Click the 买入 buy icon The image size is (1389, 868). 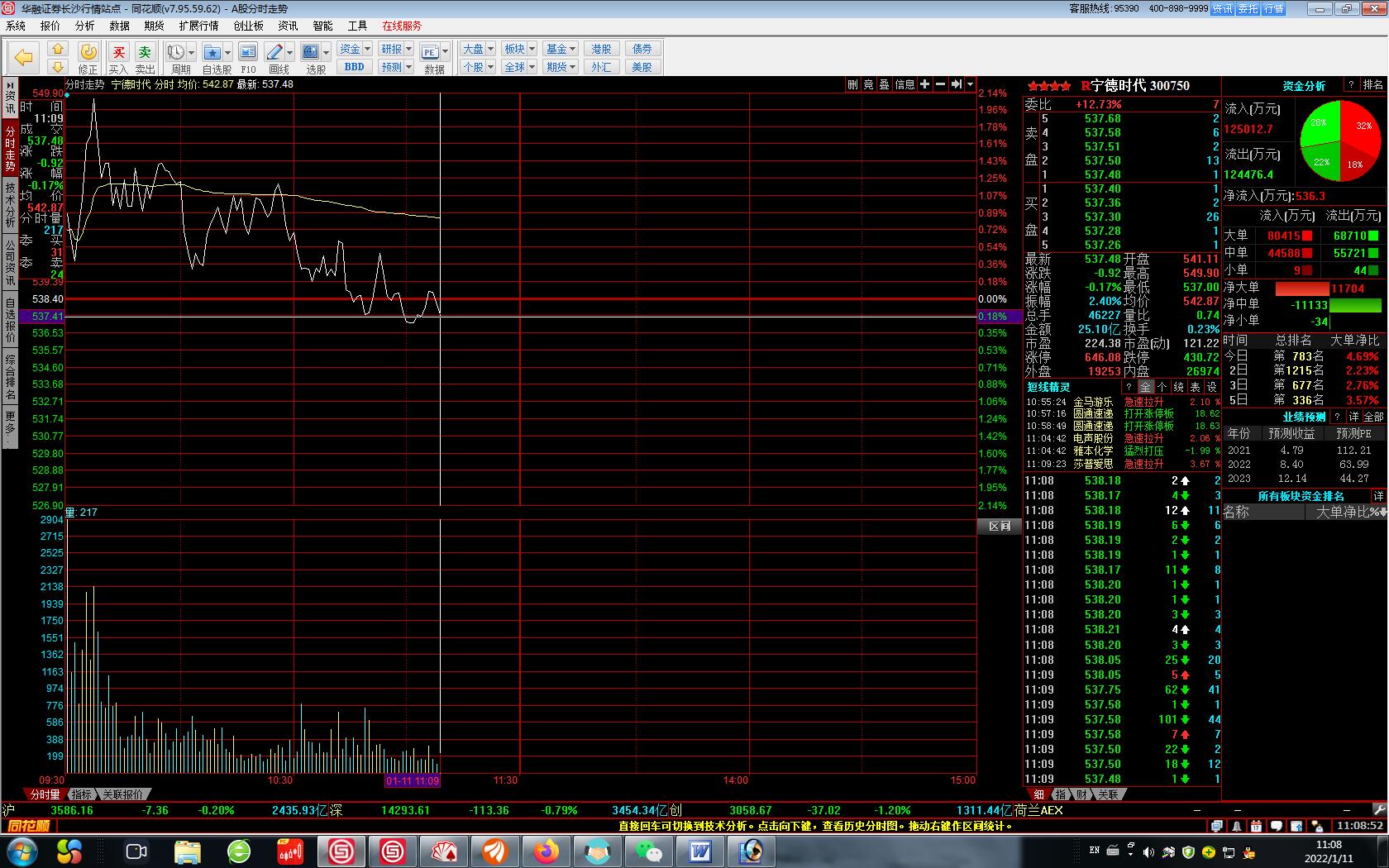coord(118,58)
